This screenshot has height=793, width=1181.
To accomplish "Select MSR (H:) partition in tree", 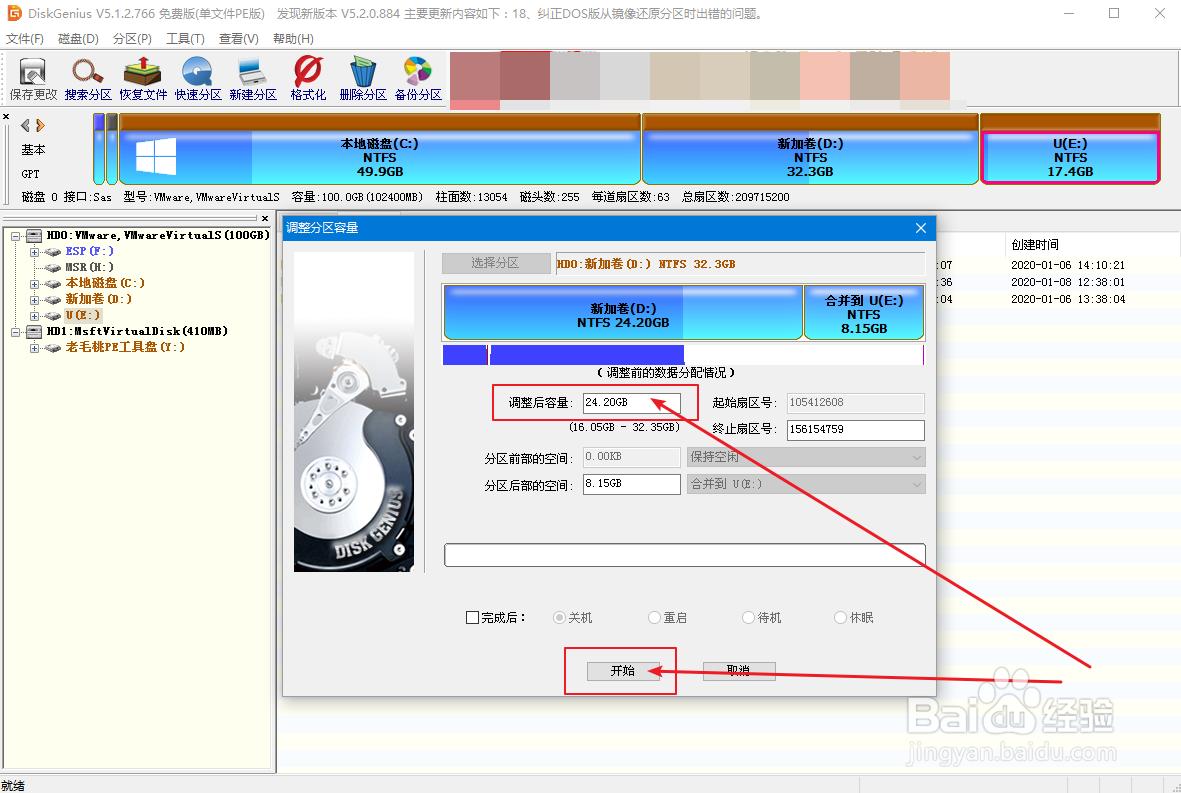I will pos(89,267).
